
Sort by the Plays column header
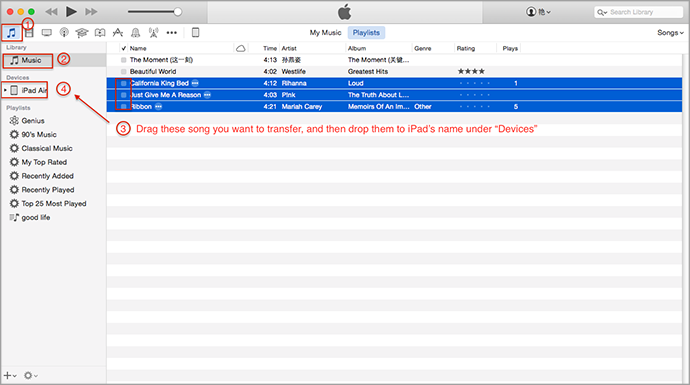click(510, 48)
